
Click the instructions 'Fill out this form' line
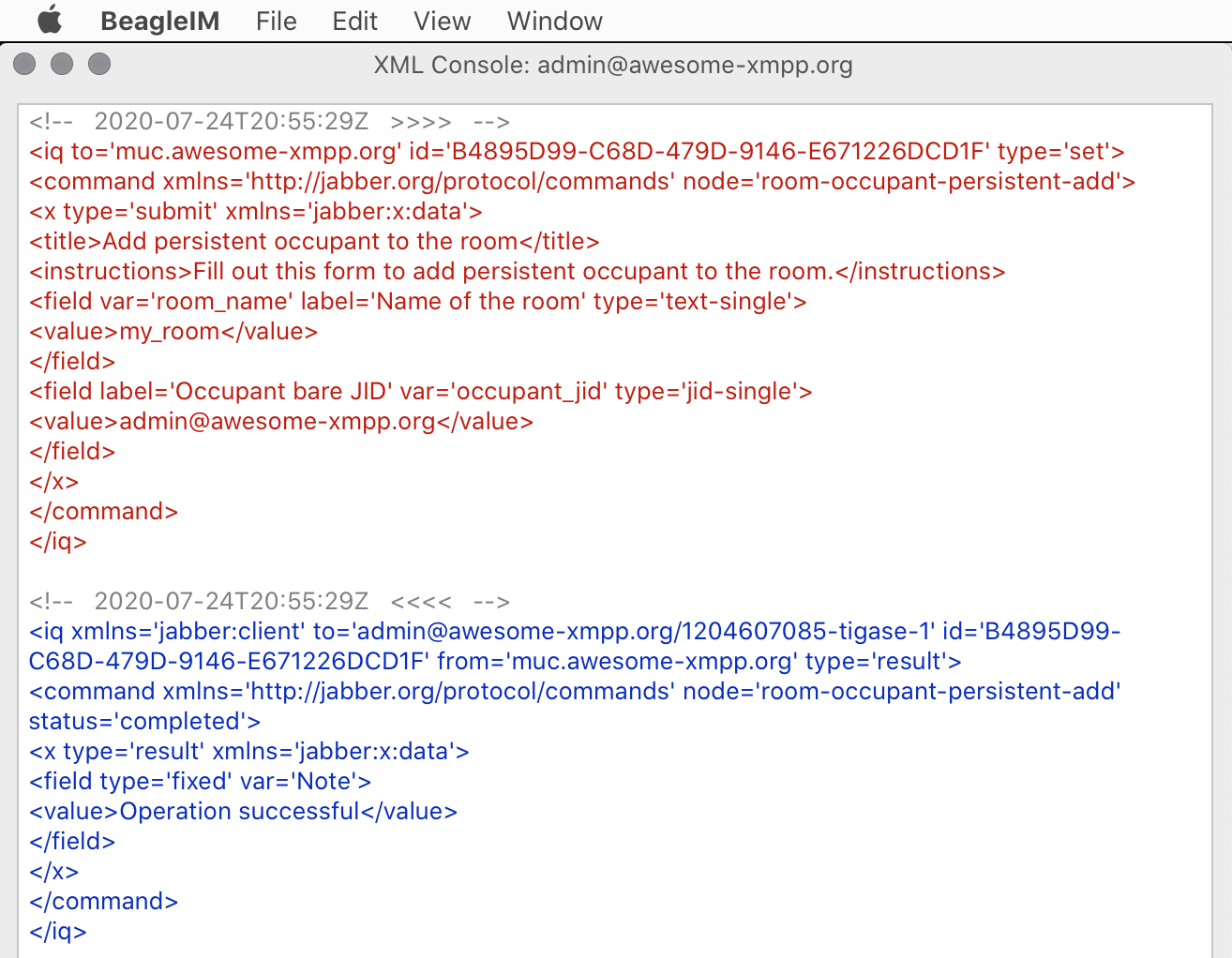517,272
